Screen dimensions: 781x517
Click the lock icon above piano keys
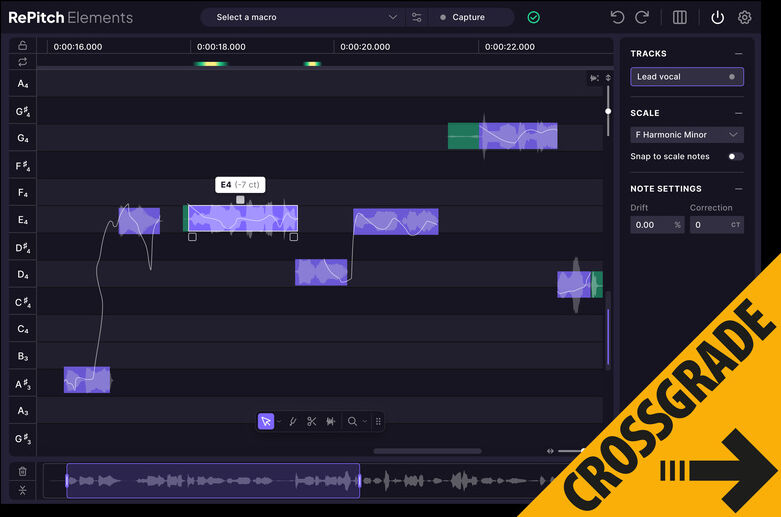[x=22, y=45]
